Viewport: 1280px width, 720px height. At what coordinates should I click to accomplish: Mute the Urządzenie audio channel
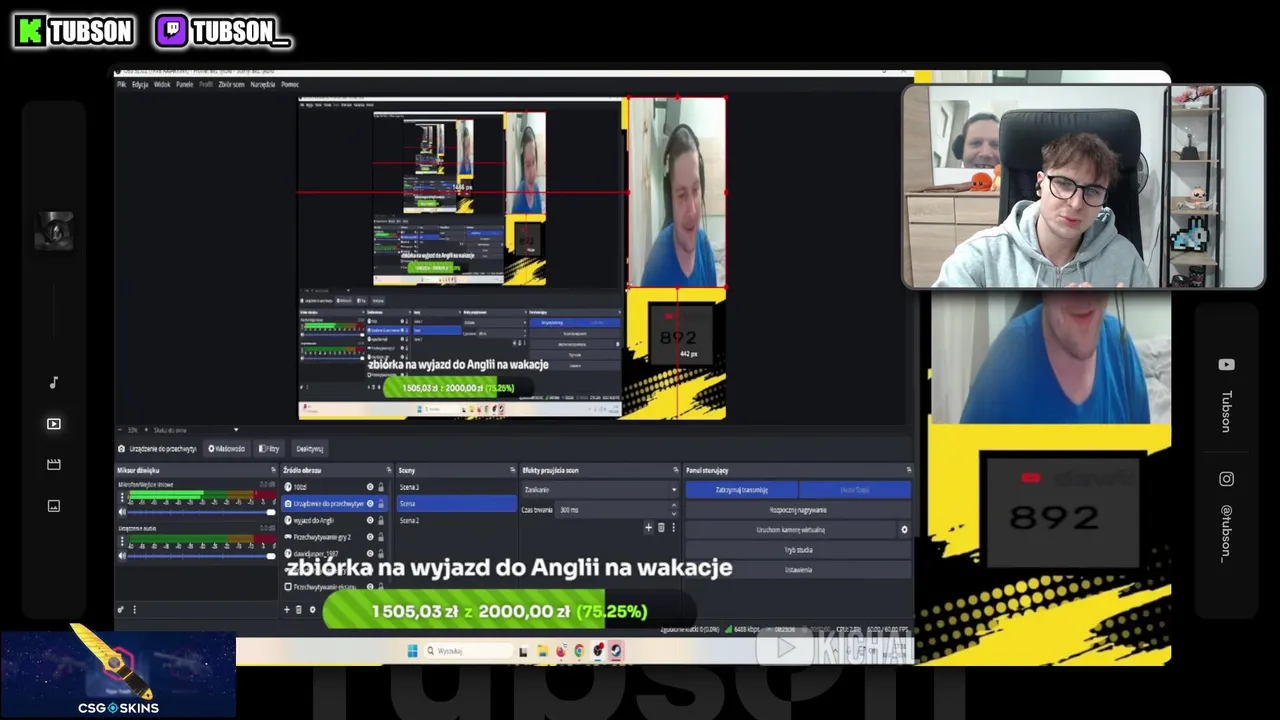tap(122, 556)
